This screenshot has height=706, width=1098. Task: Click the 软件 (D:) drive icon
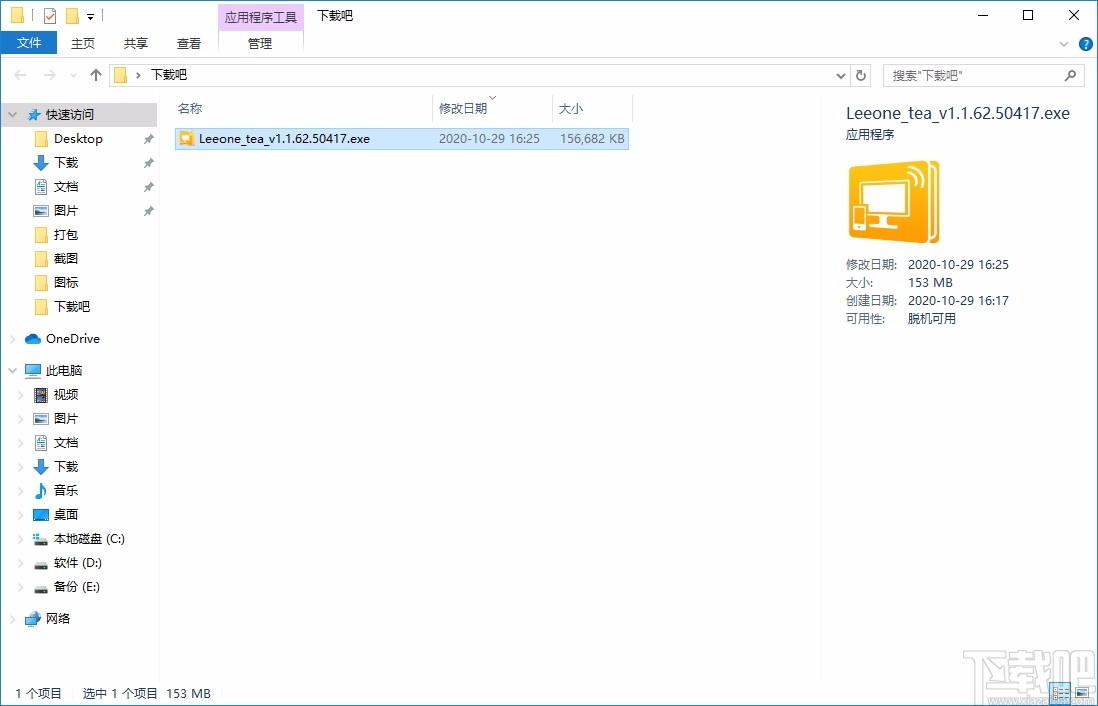[41, 563]
